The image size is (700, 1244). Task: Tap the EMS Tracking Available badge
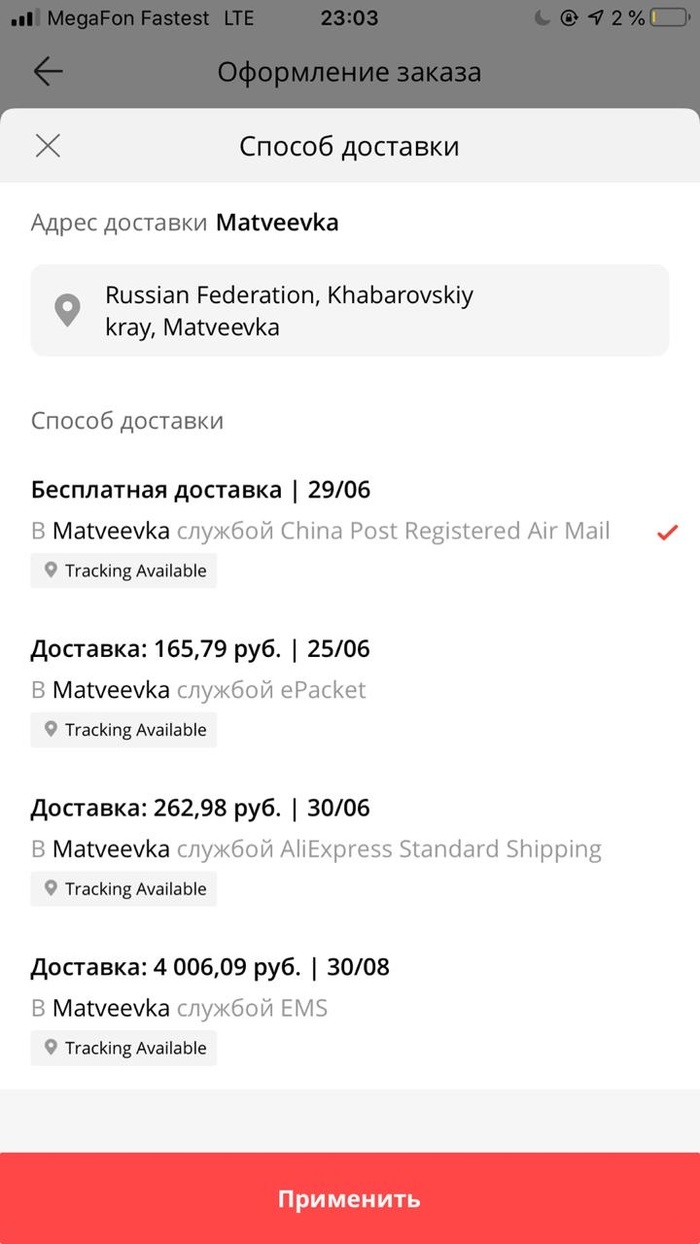(124, 1048)
